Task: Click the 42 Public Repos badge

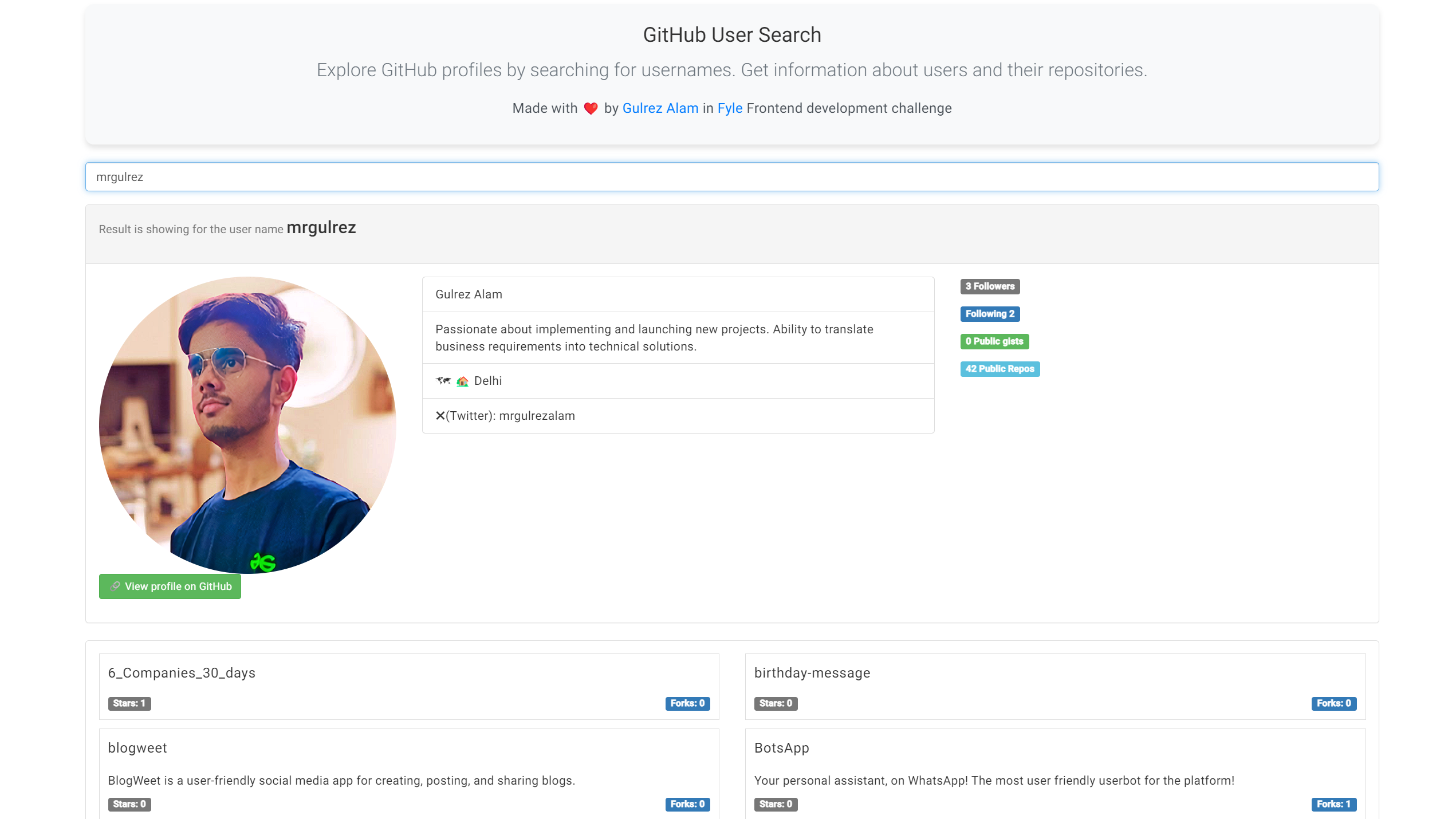Action: coord(1000,369)
